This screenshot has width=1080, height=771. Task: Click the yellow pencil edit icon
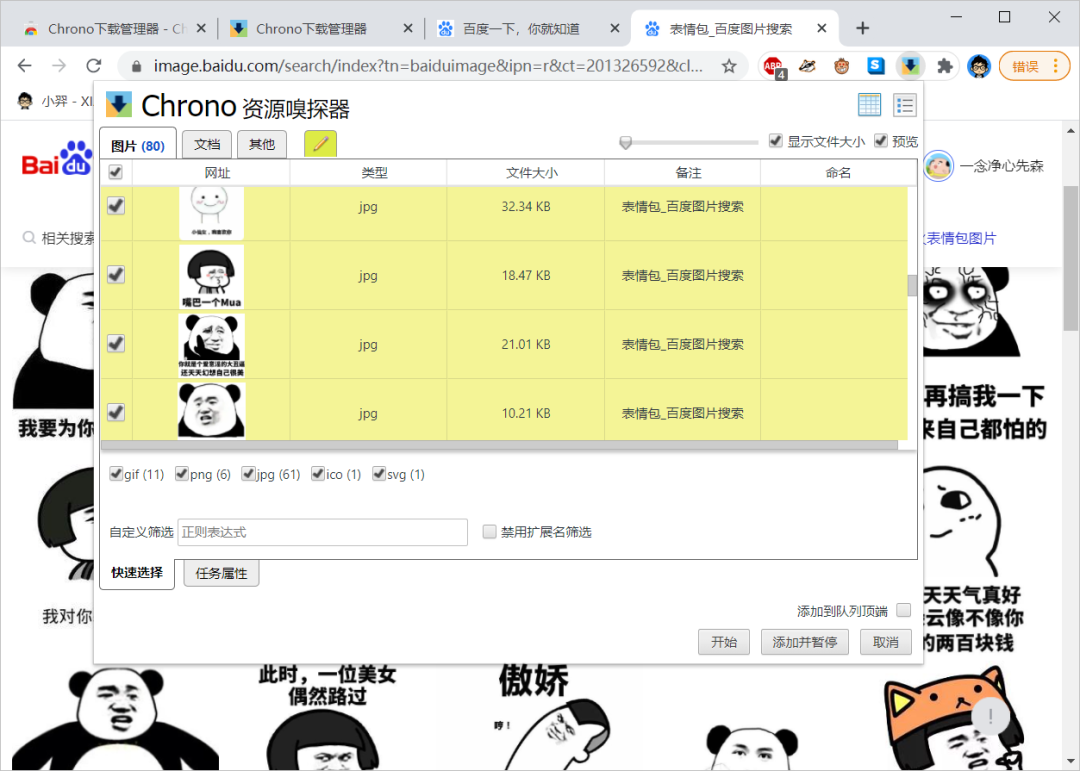[x=320, y=144]
